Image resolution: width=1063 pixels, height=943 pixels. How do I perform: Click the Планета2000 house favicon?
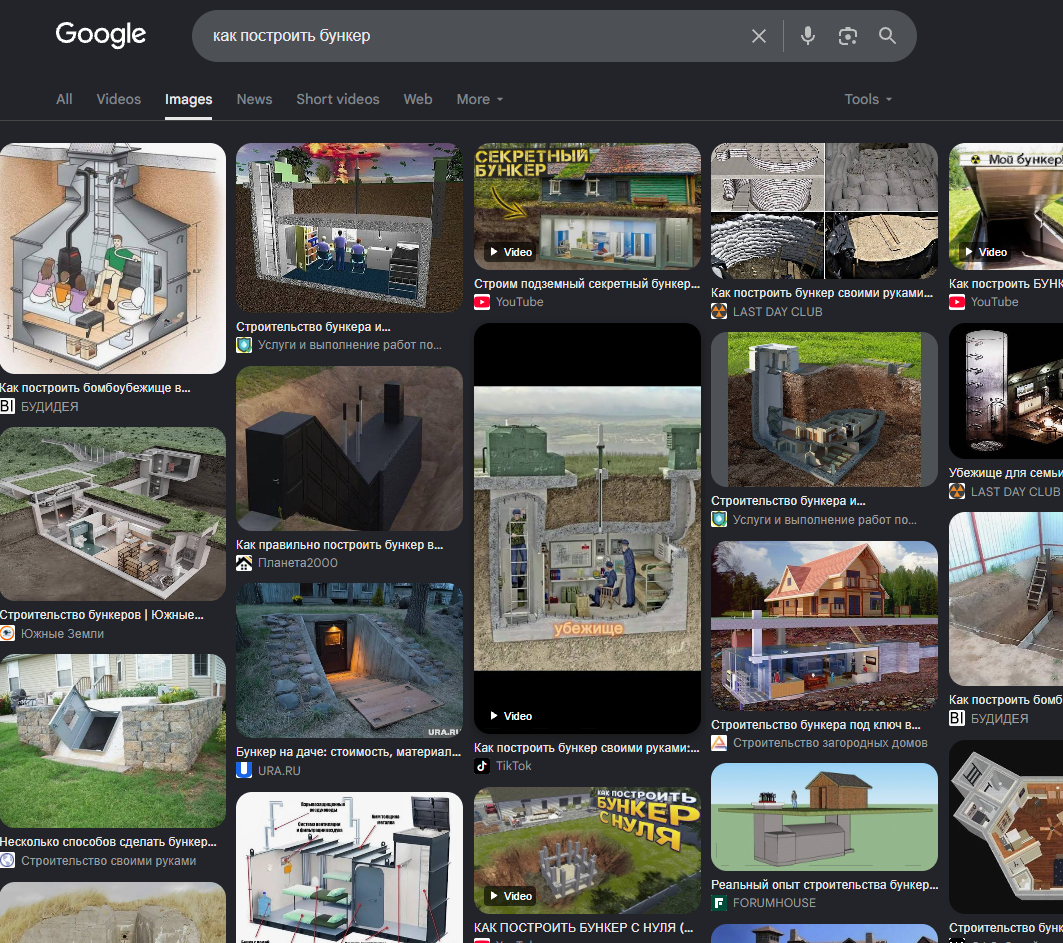pos(244,563)
